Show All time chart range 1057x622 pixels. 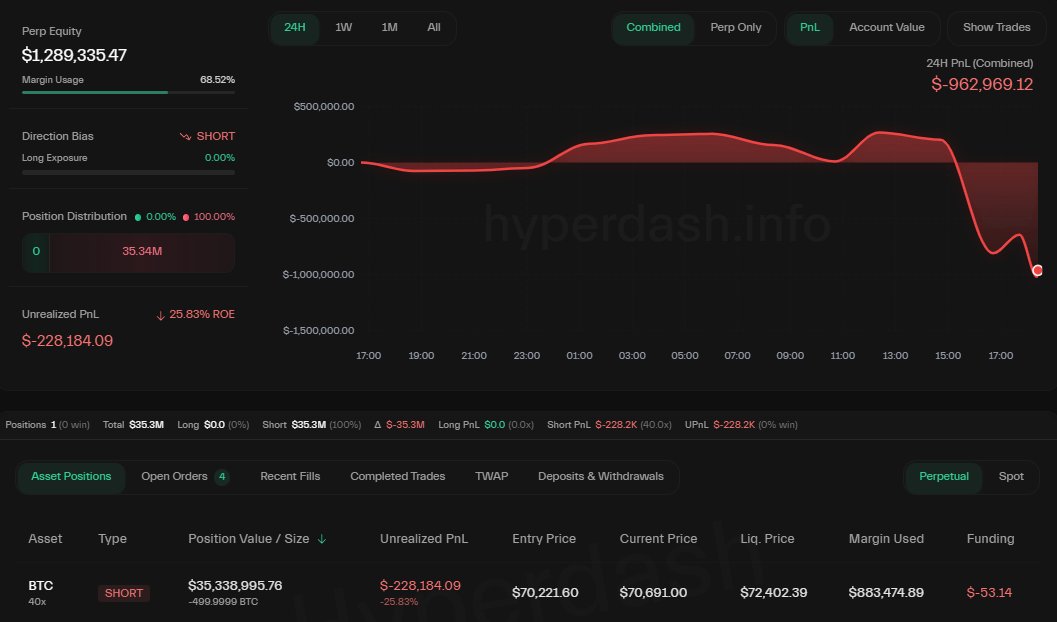point(434,28)
